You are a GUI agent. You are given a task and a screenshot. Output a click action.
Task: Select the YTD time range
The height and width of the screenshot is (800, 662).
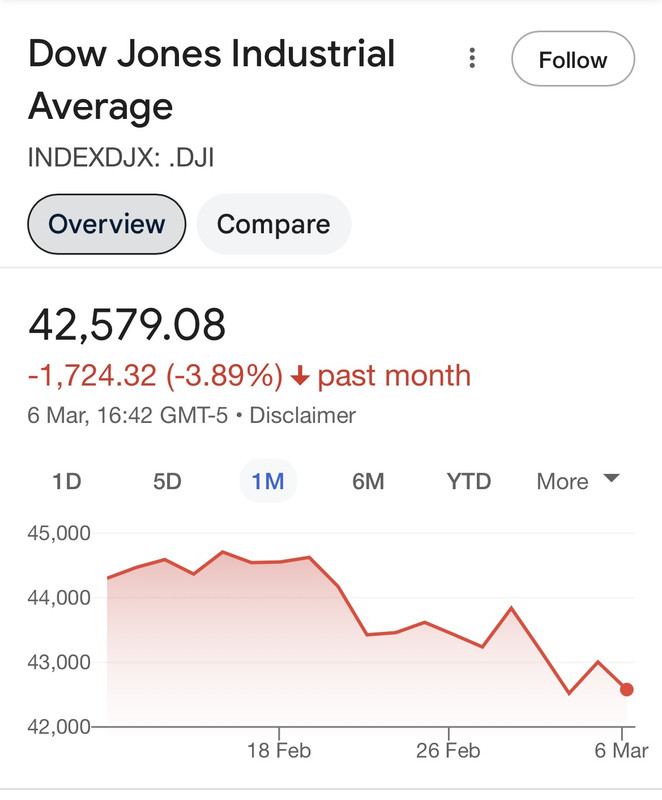coord(469,481)
